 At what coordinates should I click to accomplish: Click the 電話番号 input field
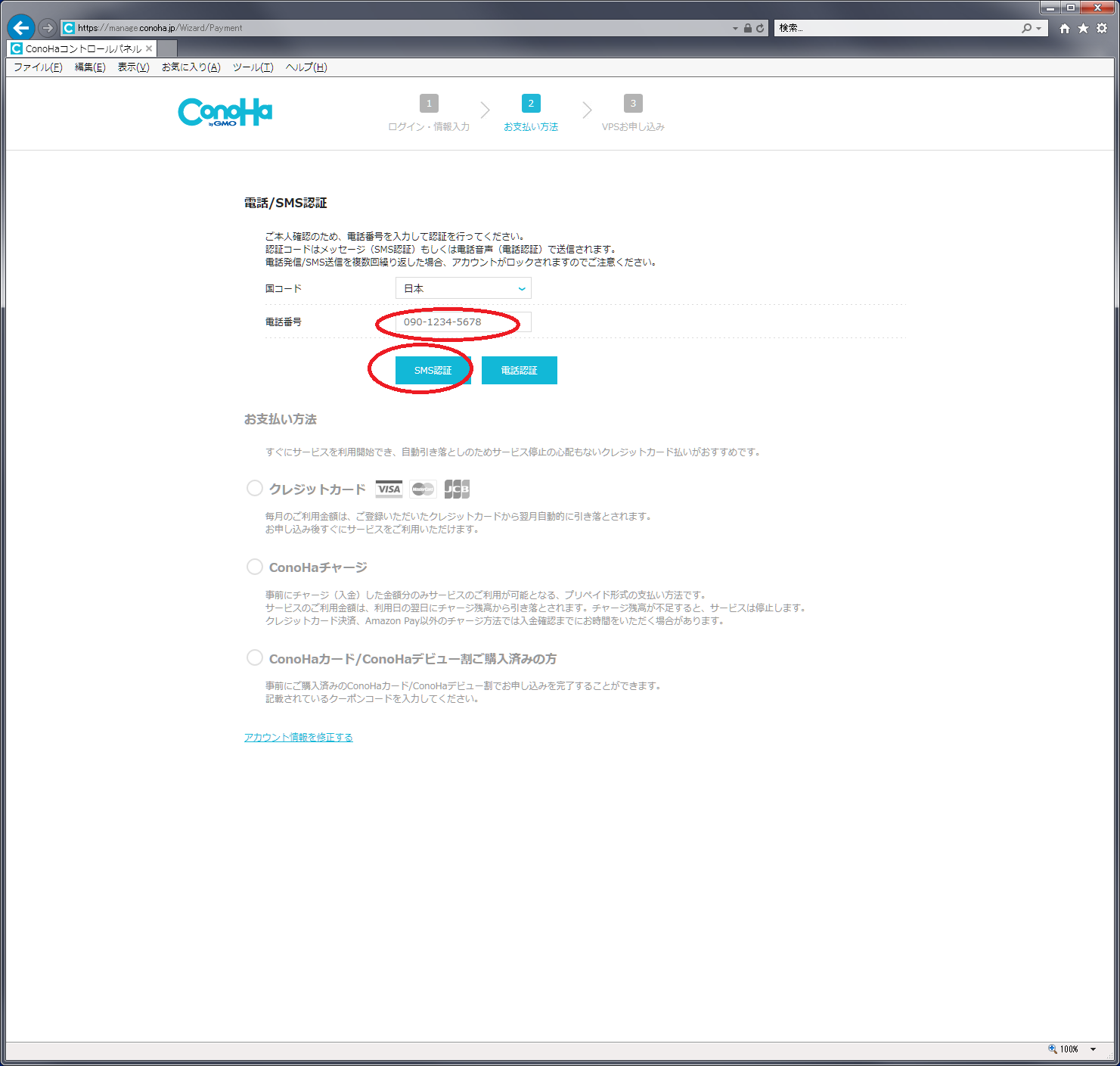click(x=464, y=322)
